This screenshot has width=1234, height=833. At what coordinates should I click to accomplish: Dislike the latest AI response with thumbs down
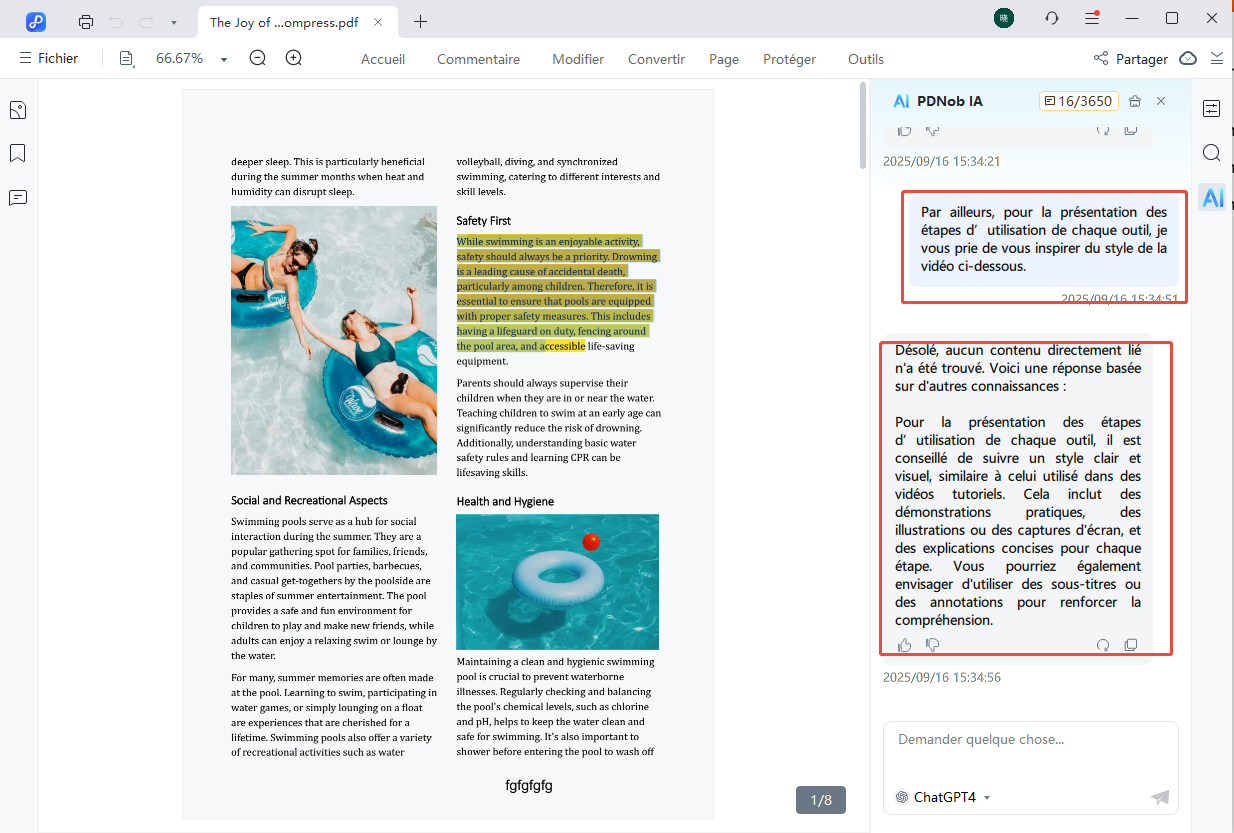(x=932, y=645)
